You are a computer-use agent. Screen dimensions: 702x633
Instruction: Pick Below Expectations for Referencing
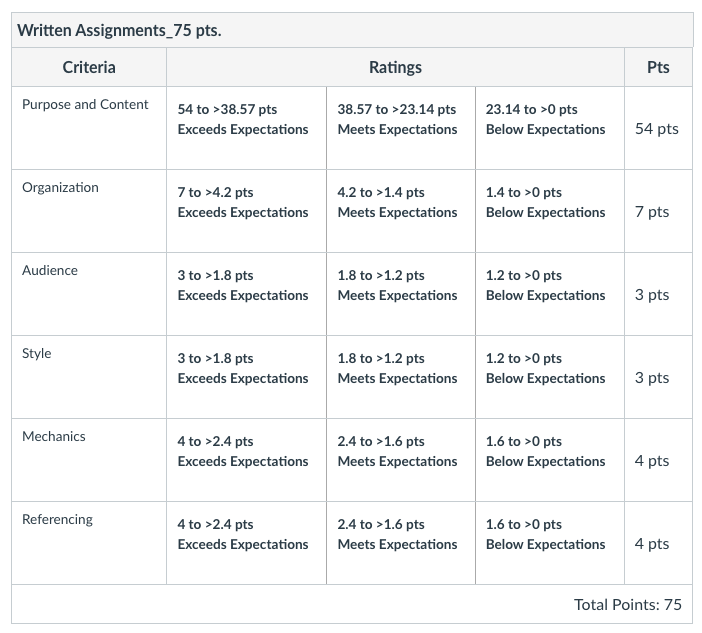pos(550,543)
